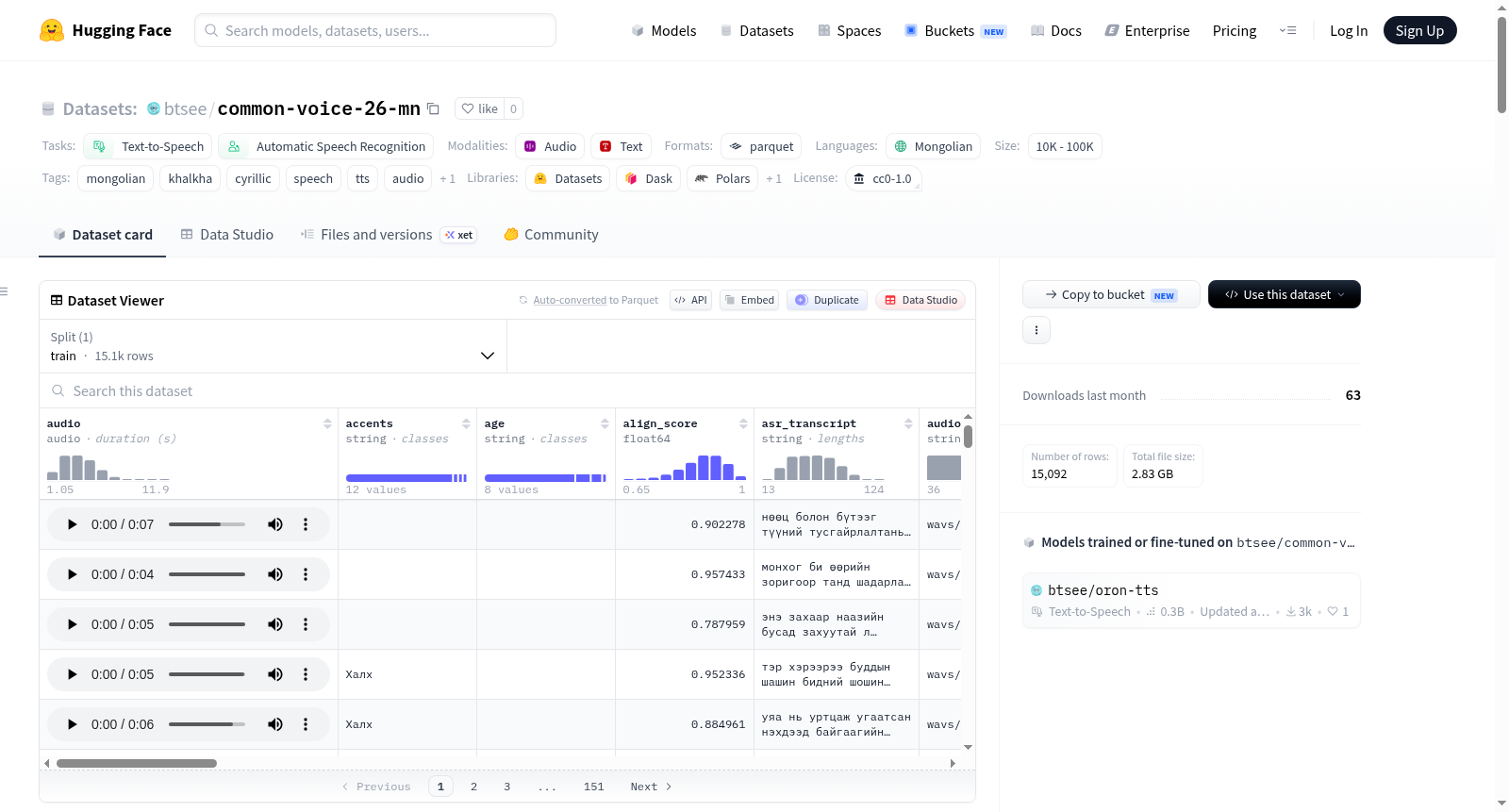Click the Sign Up button
The height and width of the screenshot is (812, 1509).
(1419, 30)
